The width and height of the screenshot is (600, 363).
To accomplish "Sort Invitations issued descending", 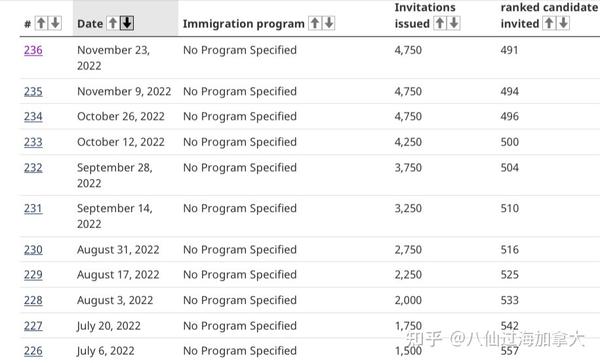I will [454, 23].
